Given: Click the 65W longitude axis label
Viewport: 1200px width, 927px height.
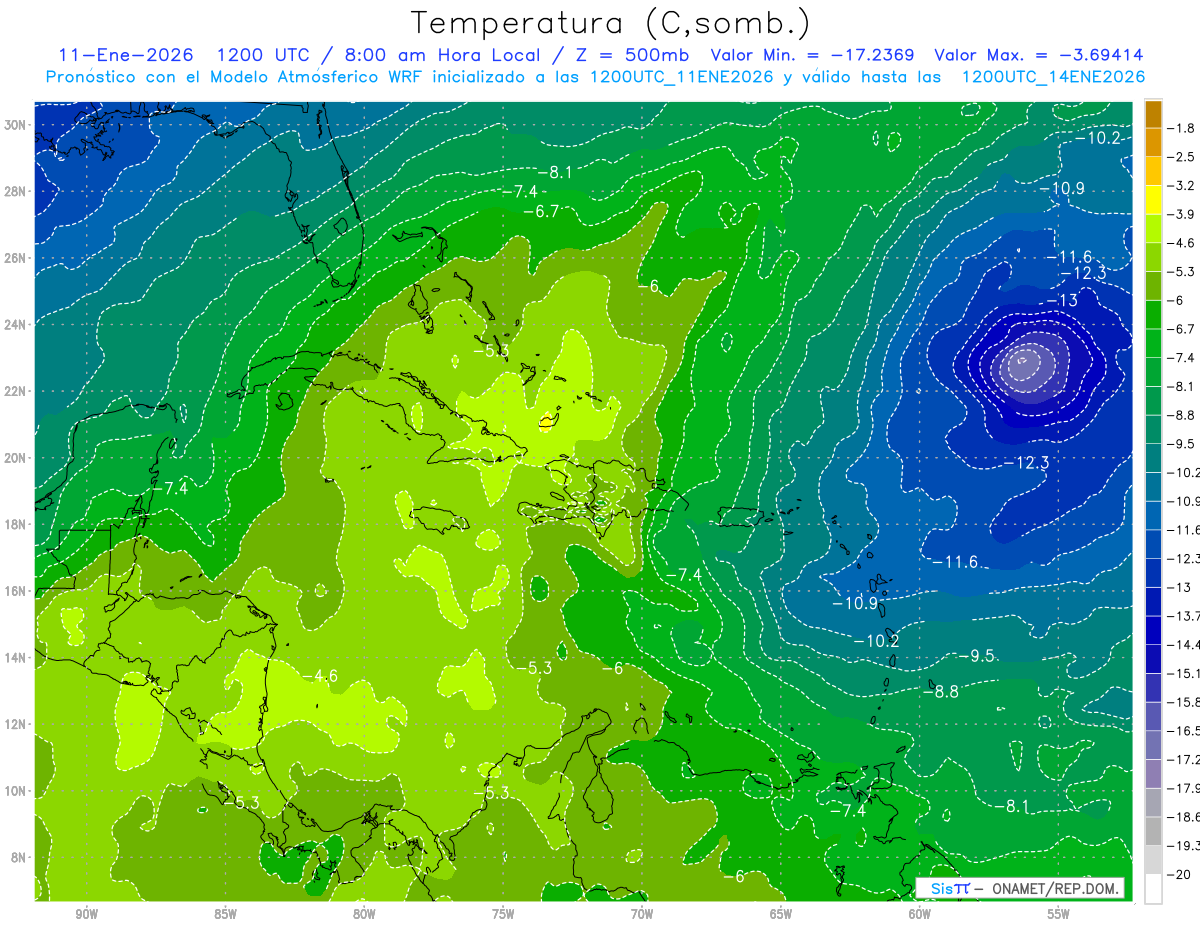Looking at the screenshot, I should point(781,914).
